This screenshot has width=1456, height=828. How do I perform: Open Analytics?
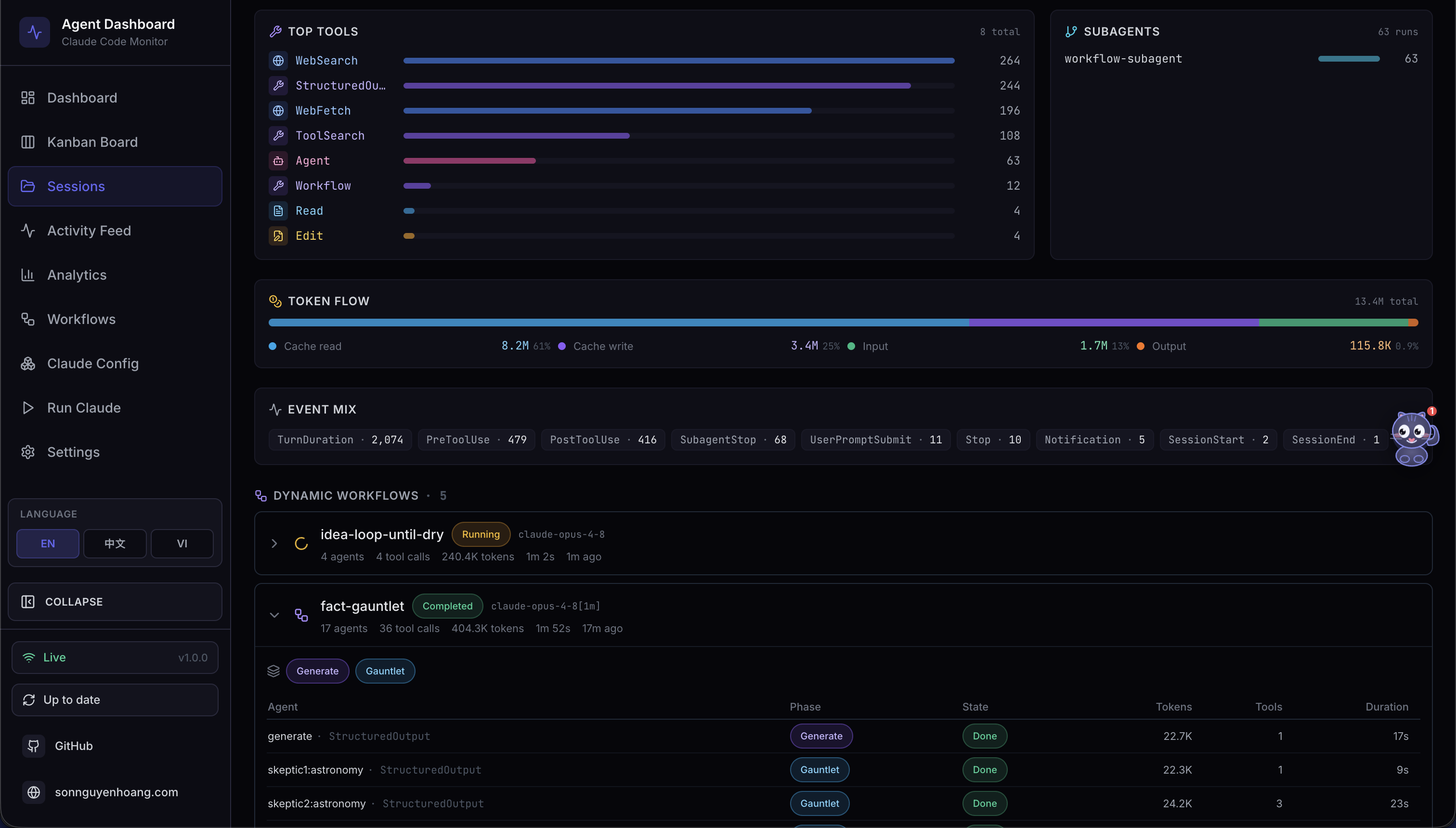click(x=115, y=275)
